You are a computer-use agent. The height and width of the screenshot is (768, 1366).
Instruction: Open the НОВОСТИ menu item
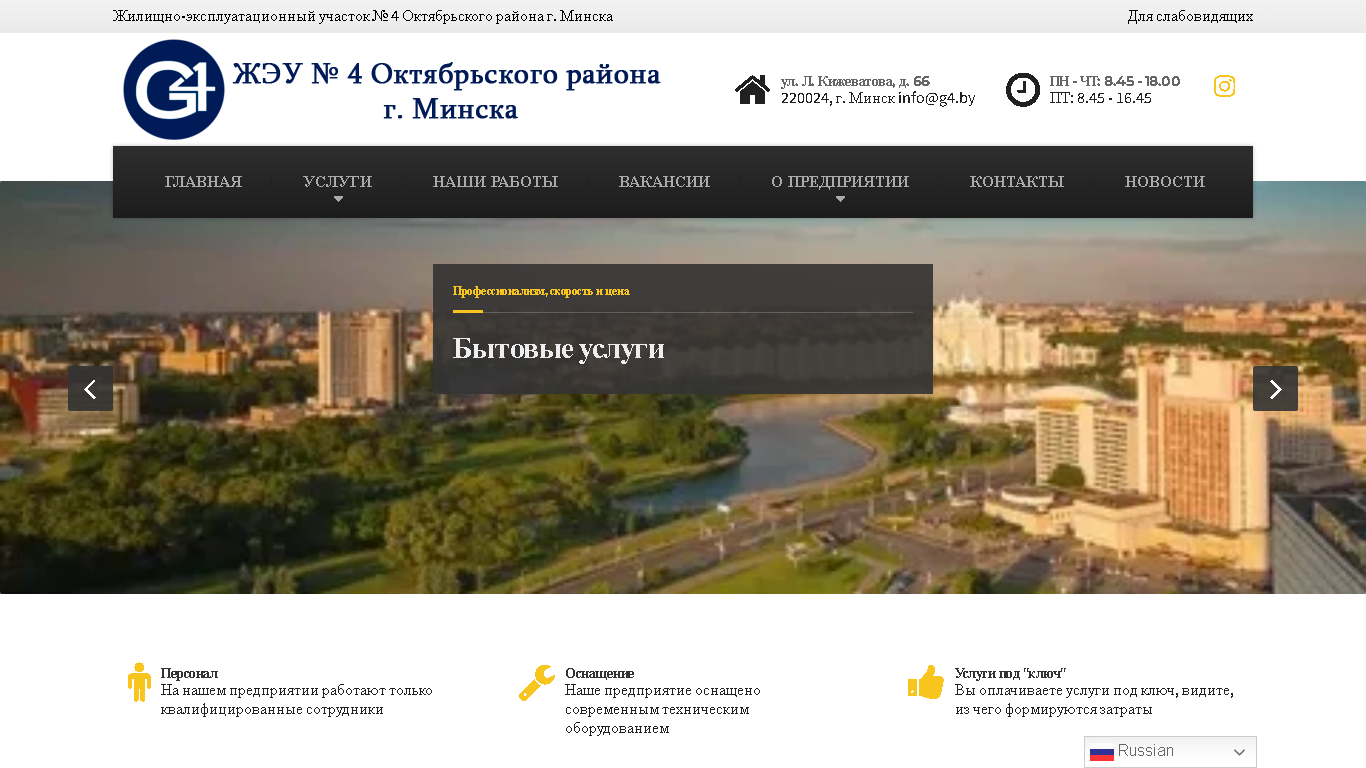click(x=1165, y=182)
